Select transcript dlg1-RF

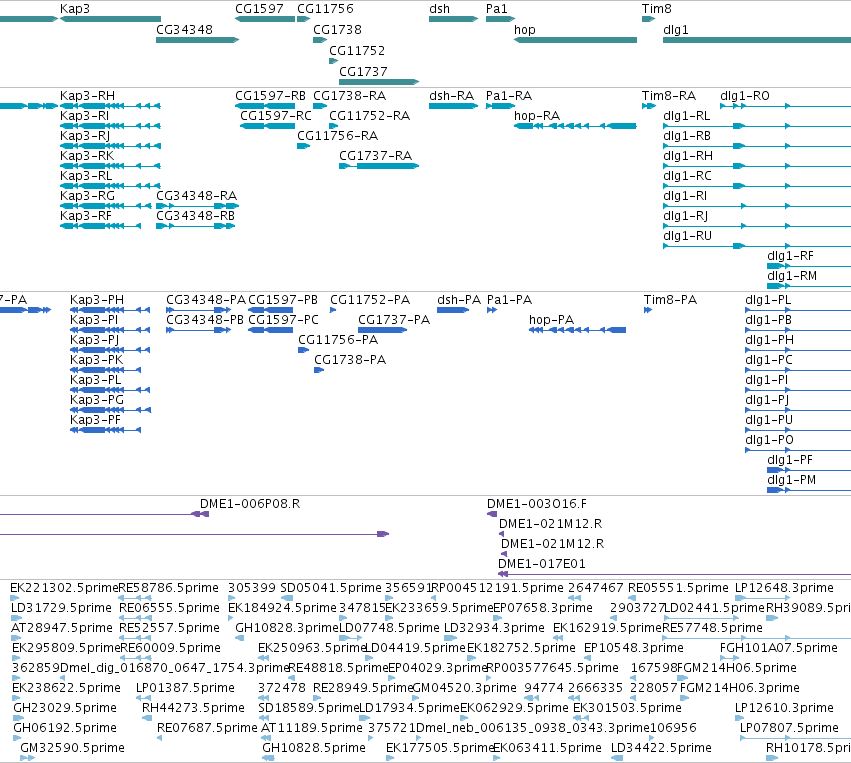pos(809,266)
